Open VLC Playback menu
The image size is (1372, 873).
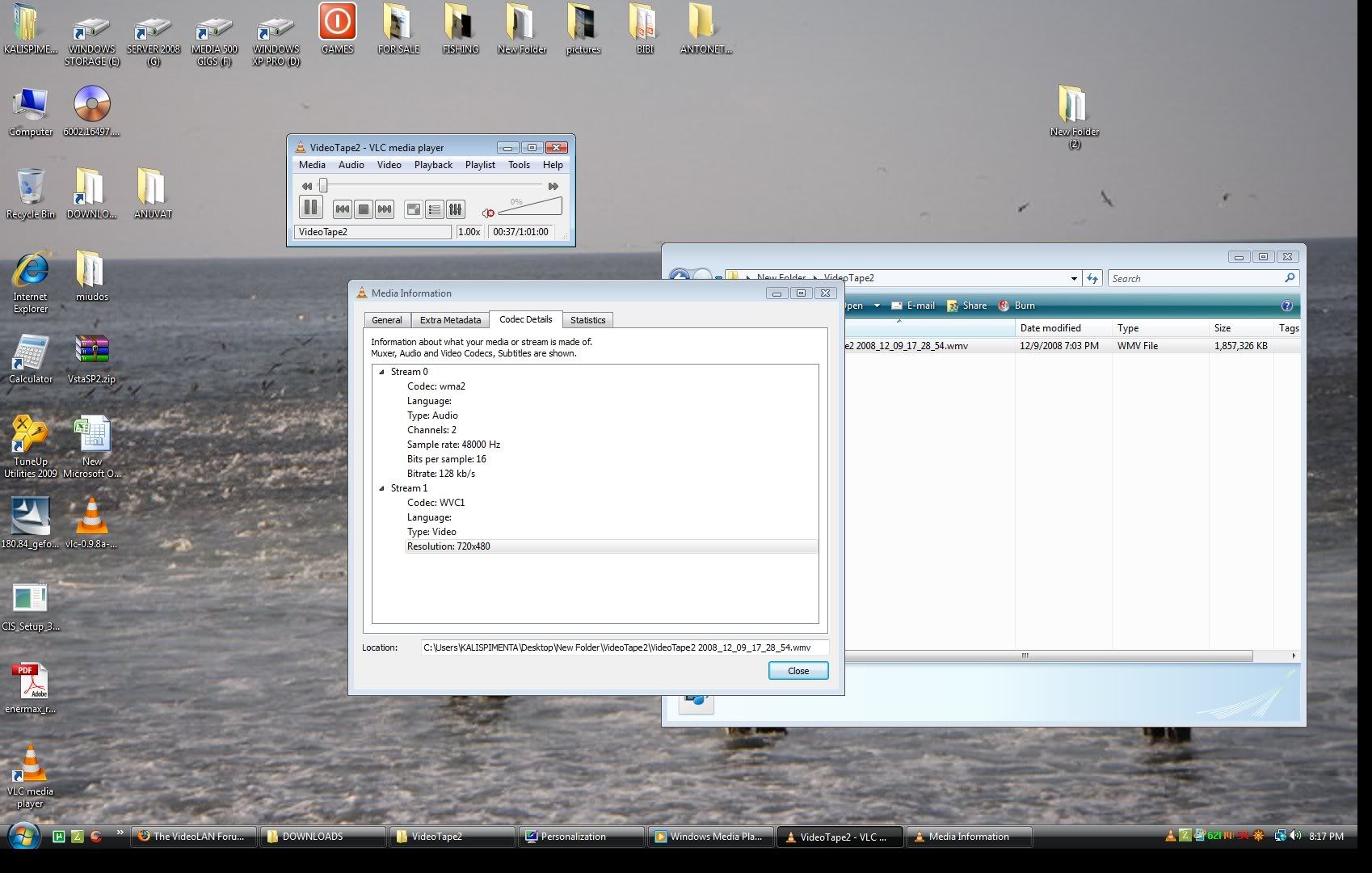(433, 165)
